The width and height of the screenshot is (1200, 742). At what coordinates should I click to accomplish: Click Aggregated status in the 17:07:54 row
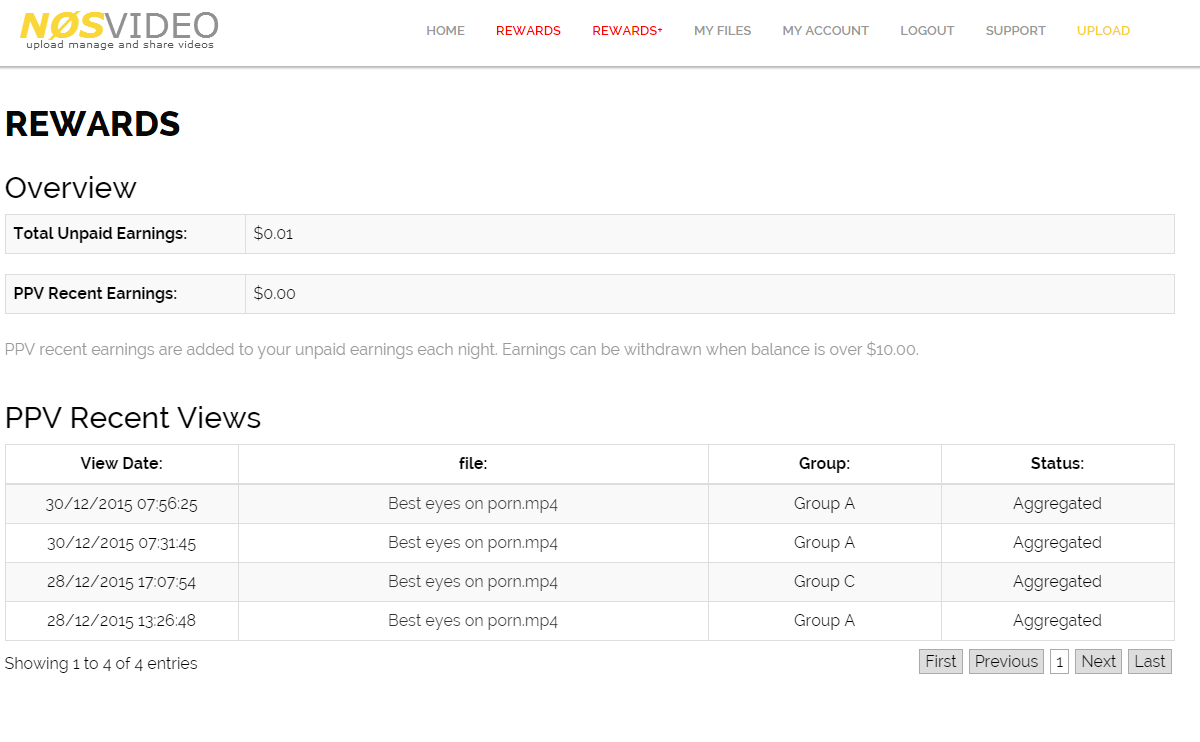point(1057,582)
